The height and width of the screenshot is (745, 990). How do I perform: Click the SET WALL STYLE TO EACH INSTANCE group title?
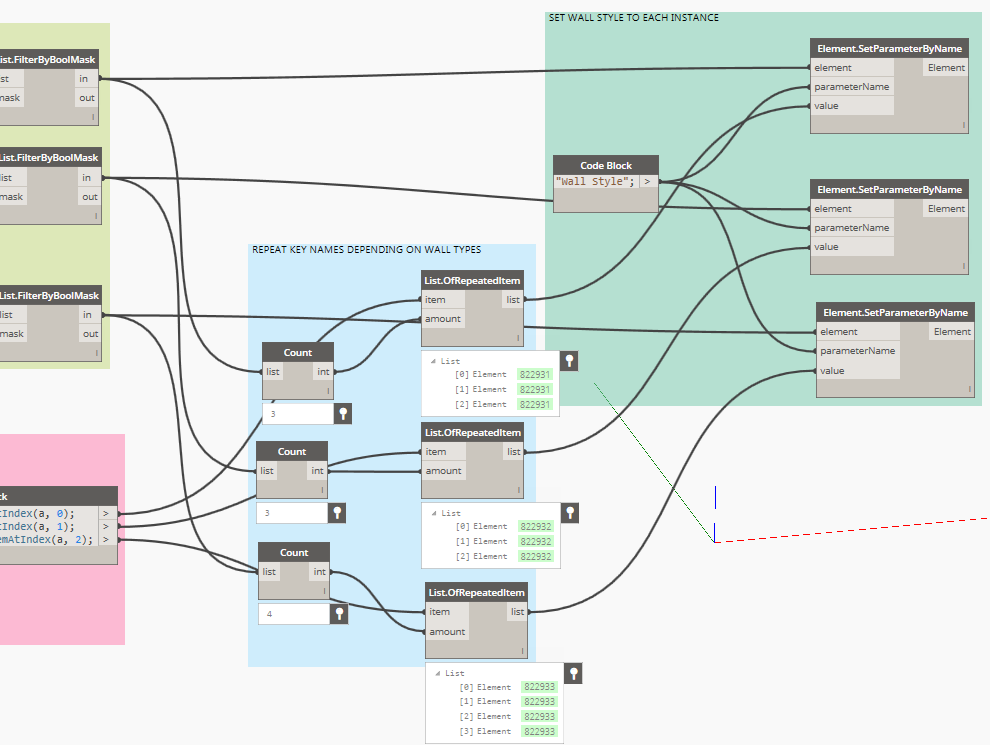(633, 18)
